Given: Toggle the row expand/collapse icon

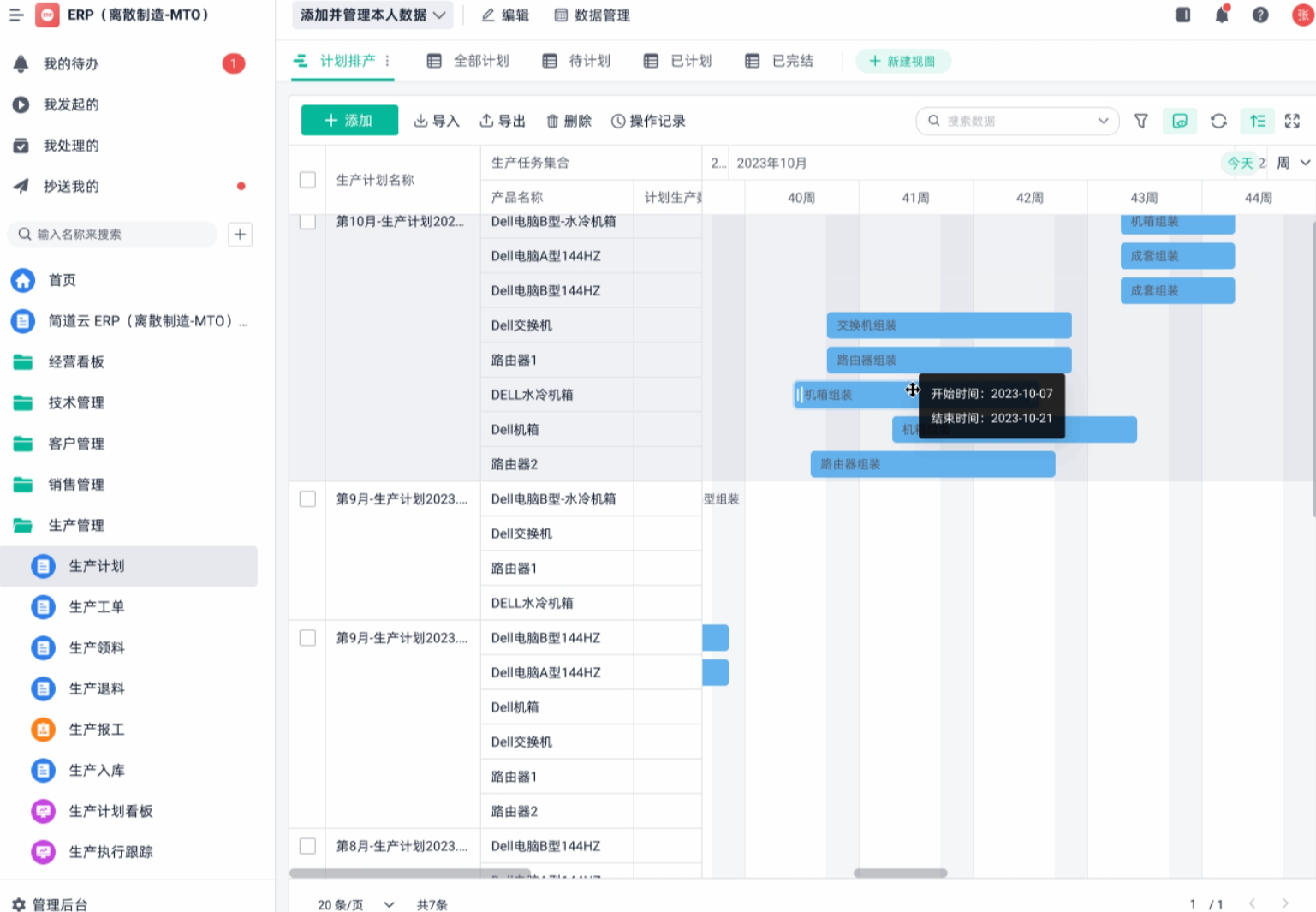Looking at the screenshot, I should 1258,121.
